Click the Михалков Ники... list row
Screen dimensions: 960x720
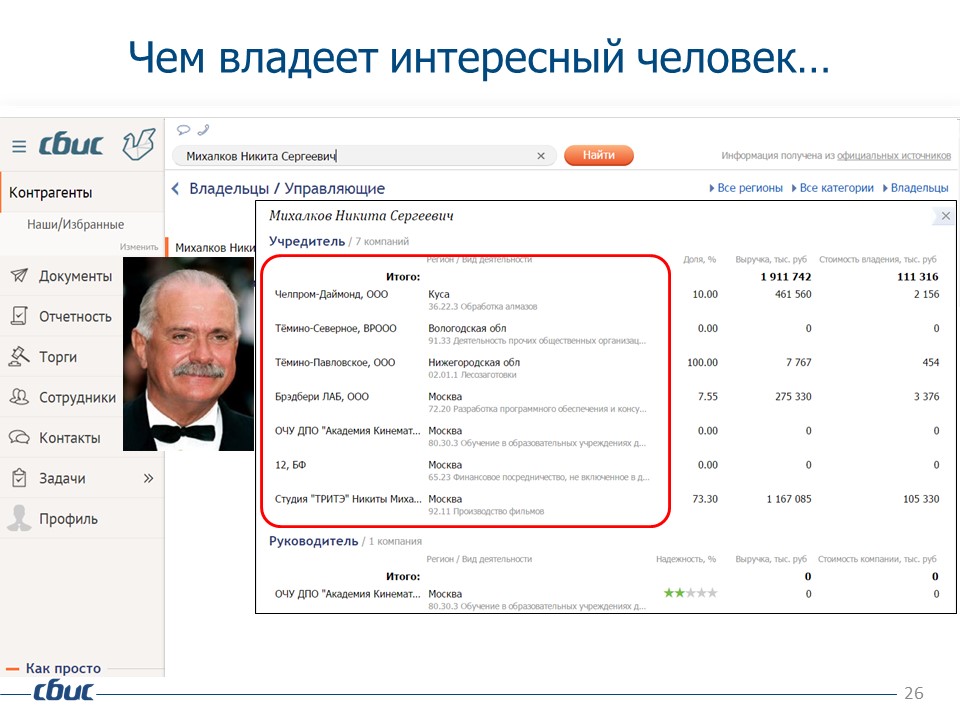(x=211, y=248)
